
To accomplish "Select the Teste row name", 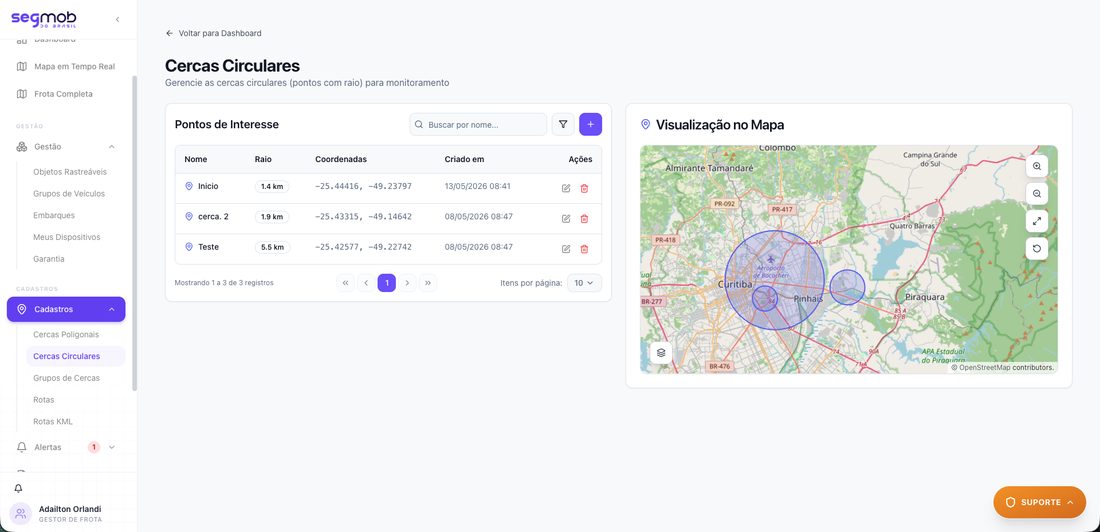I will 208,247.
